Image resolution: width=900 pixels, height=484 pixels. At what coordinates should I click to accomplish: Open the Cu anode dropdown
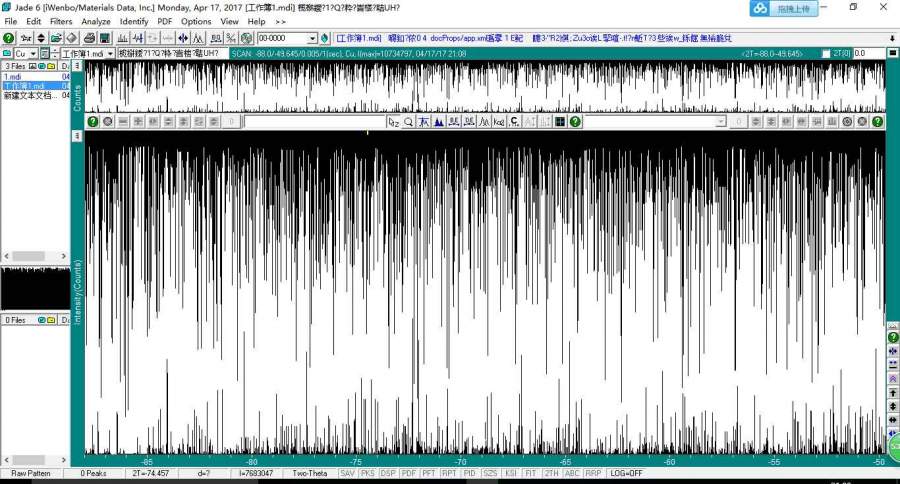click(x=33, y=53)
